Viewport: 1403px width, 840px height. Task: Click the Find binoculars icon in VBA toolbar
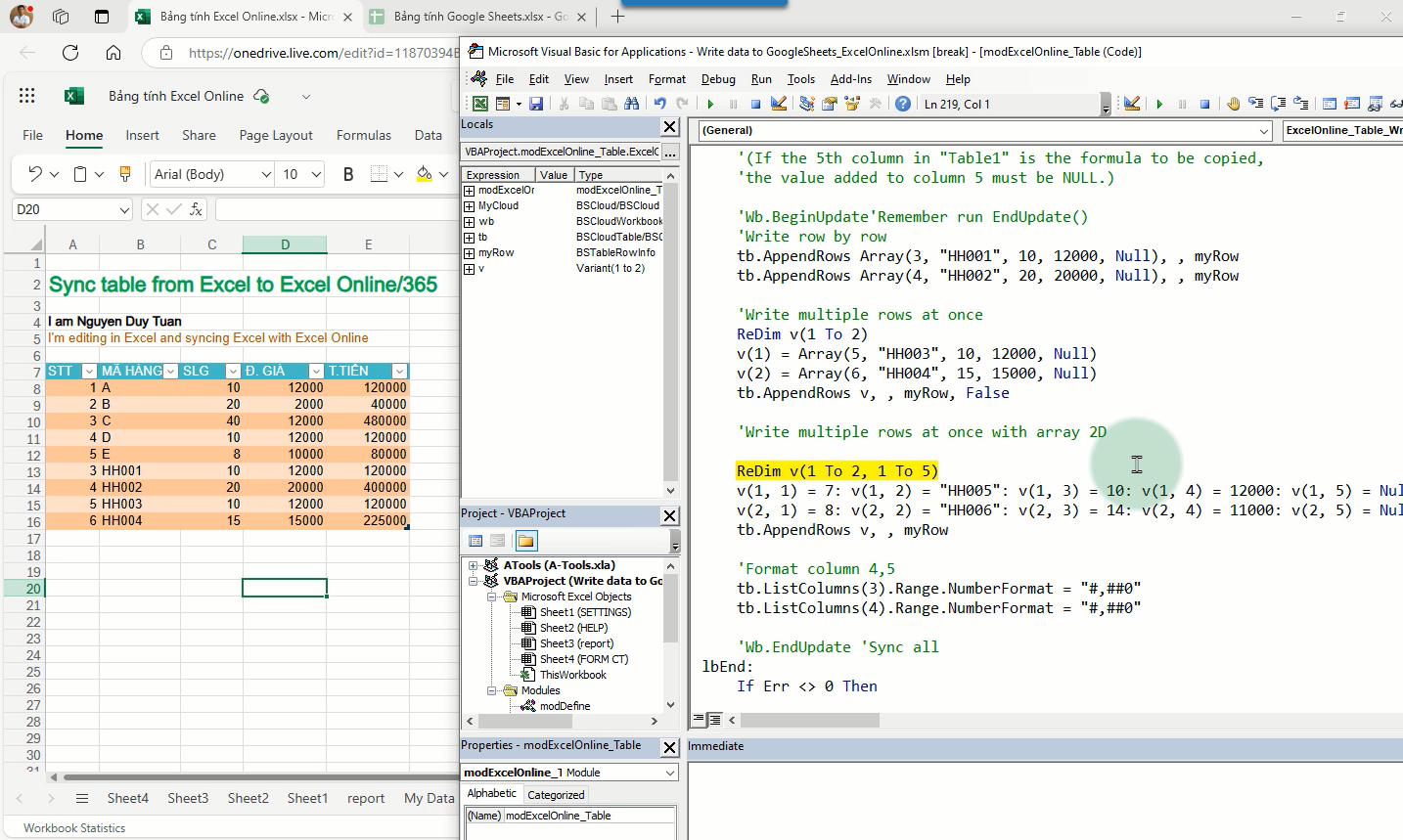[x=631, y=104]
